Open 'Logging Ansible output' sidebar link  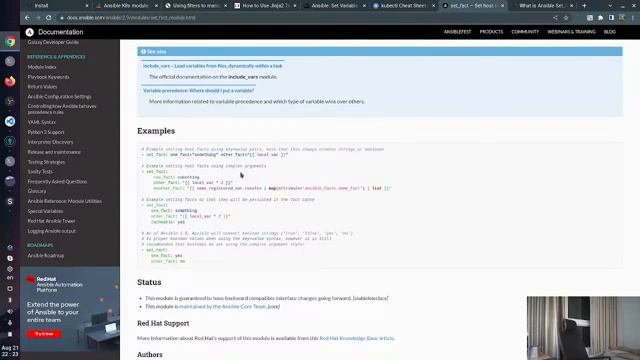tap(51, 231)
